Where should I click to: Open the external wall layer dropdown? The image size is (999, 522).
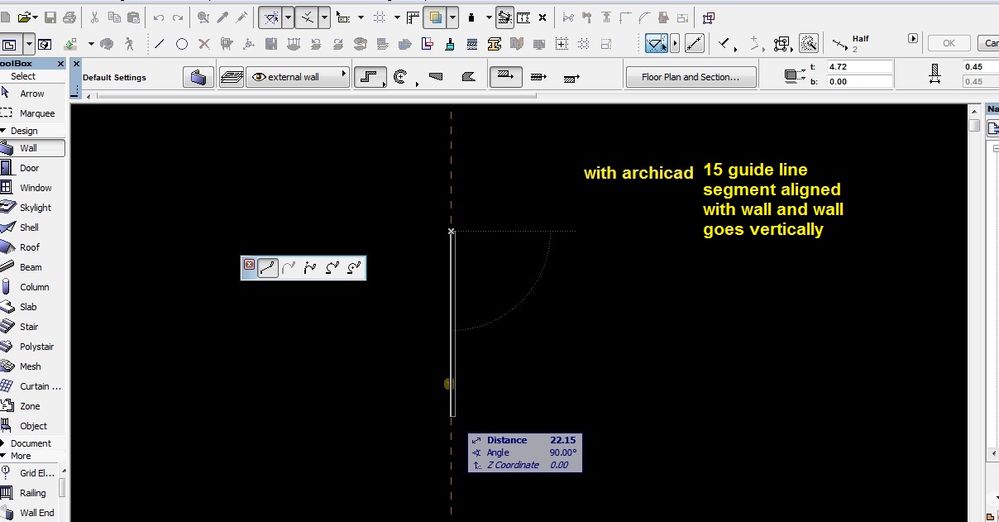(x=298, y=77)
